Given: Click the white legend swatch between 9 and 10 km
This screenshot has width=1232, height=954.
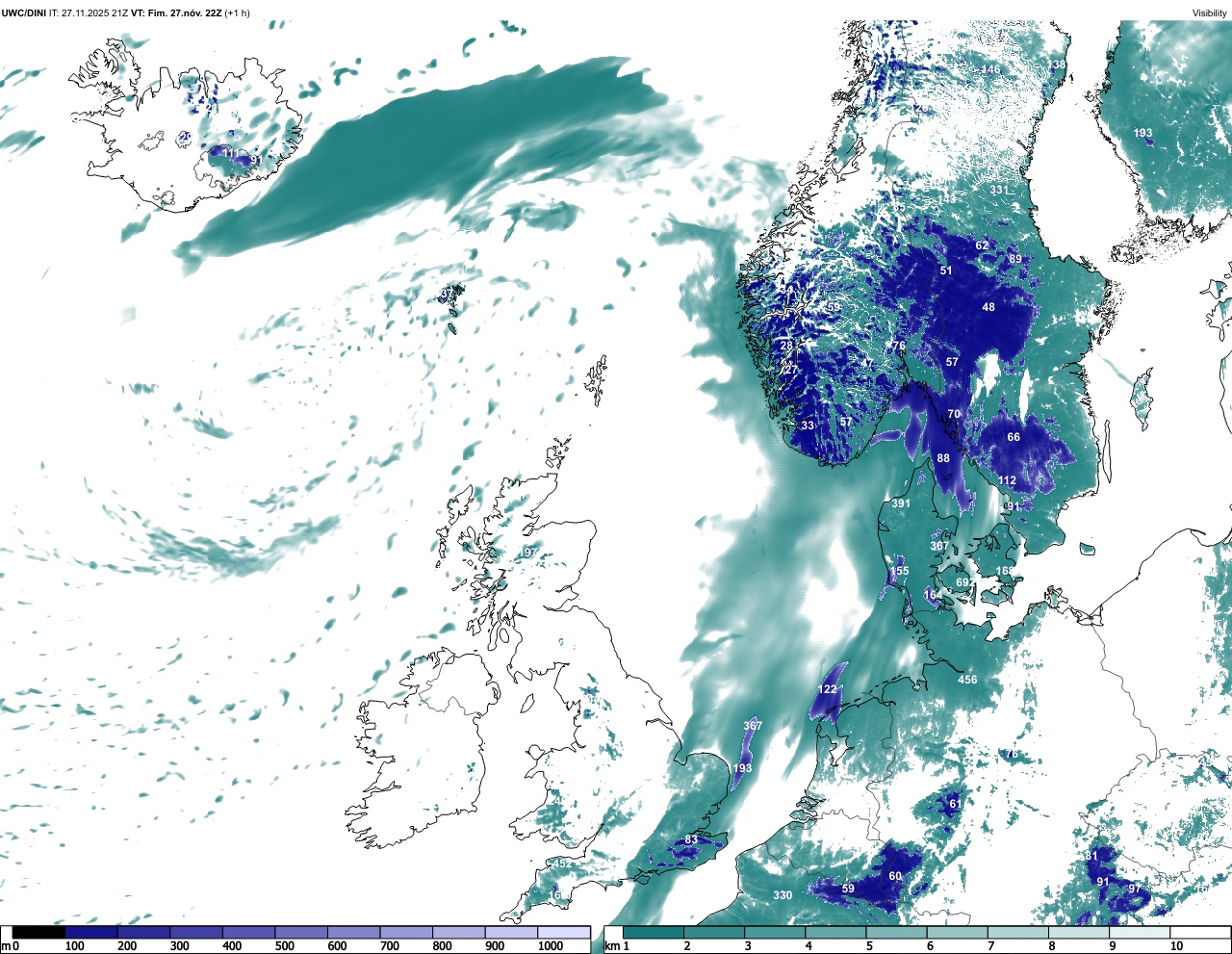Looking at the screenshot, I should tap(1141, 933).
